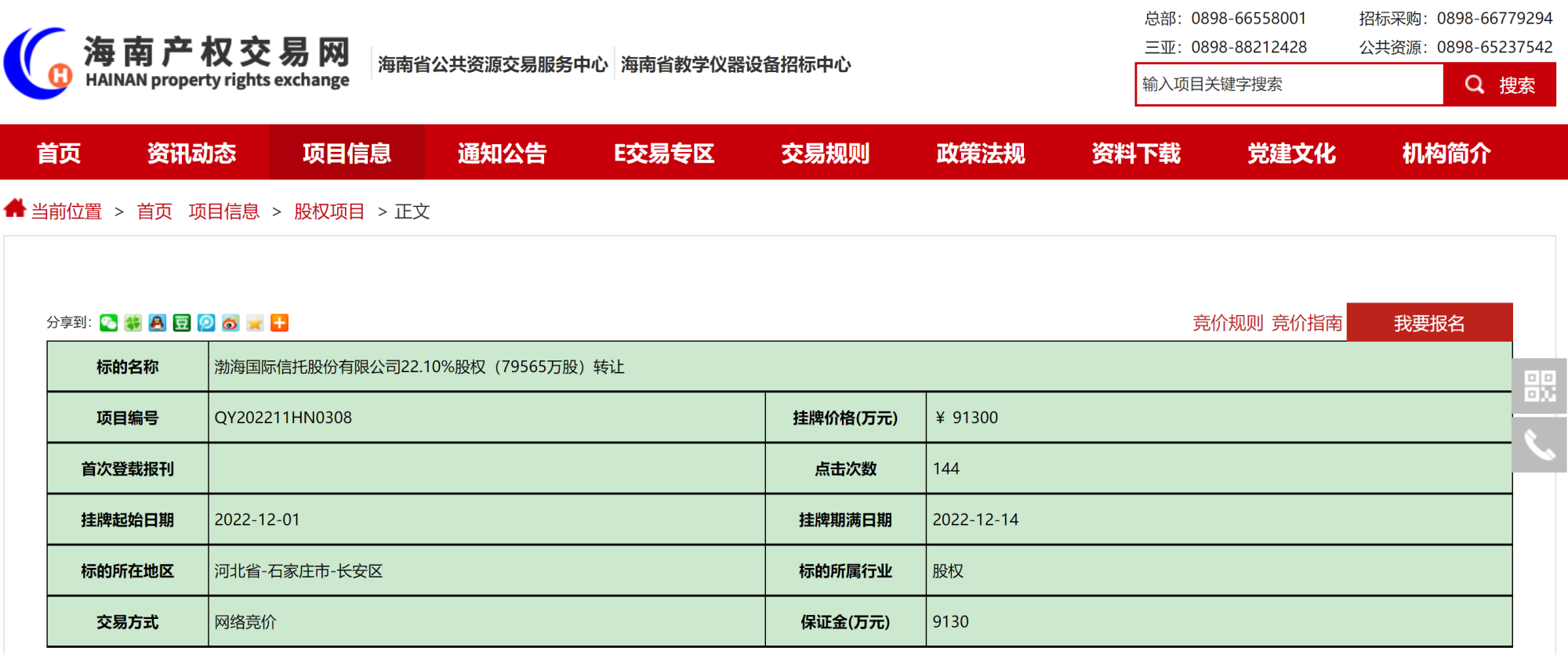Open the 竞价规则 link
Viewport: 1568px width, 655px height.
[x=1228, y=323]
